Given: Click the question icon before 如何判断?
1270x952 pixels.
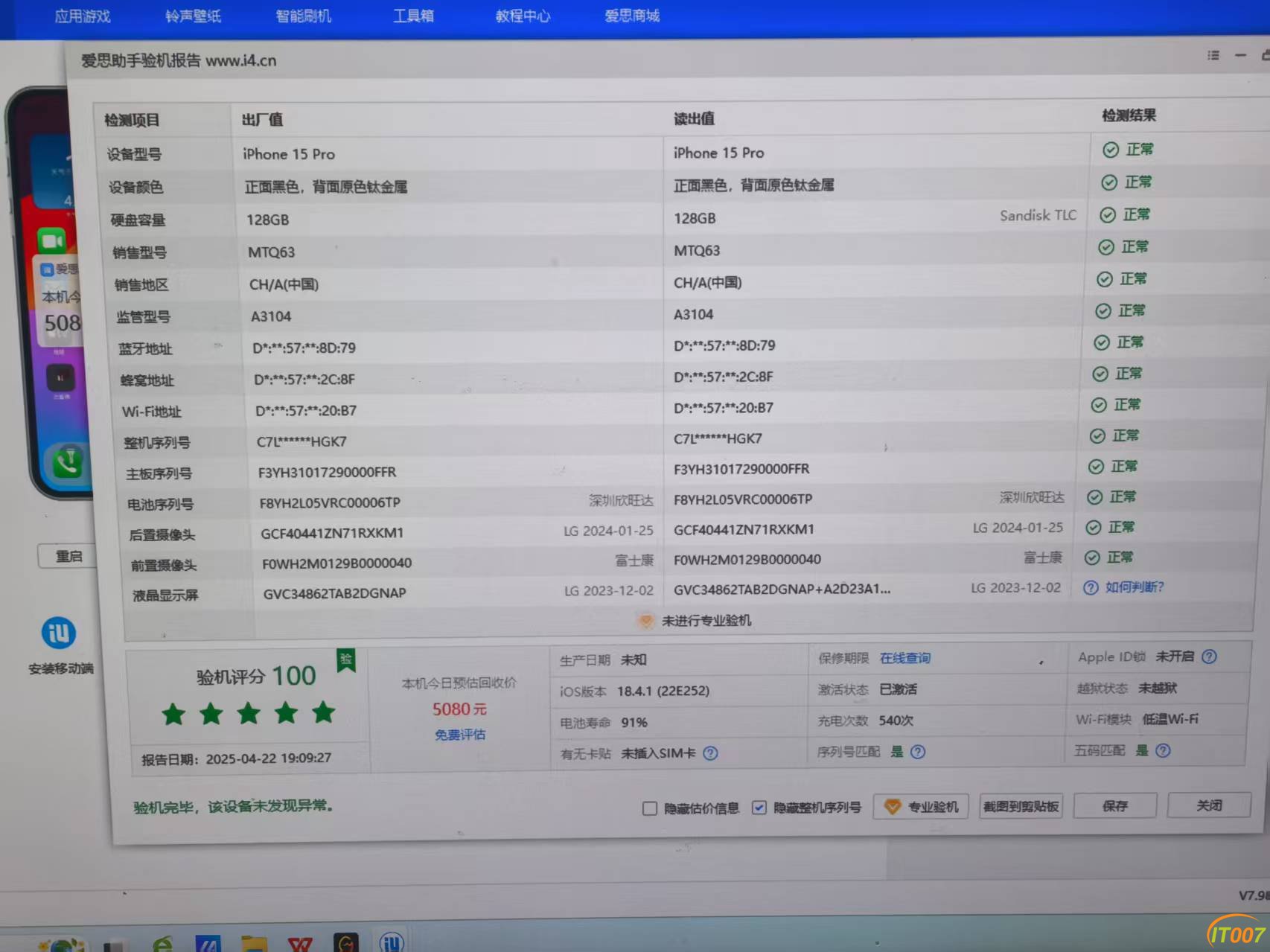Looking at the screenshot, I should coord(1091,588).
